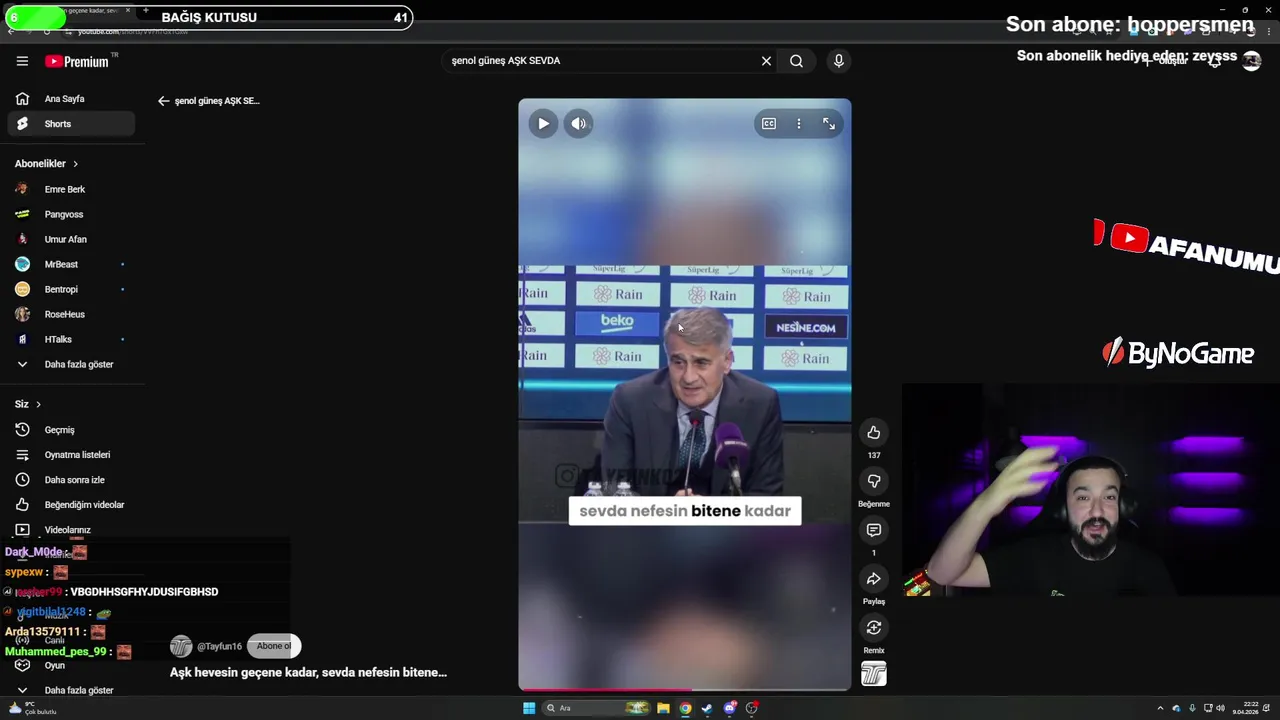Open Oynatma listeleri
This screenshot has height=720, width=1280.
pos(70,455)
